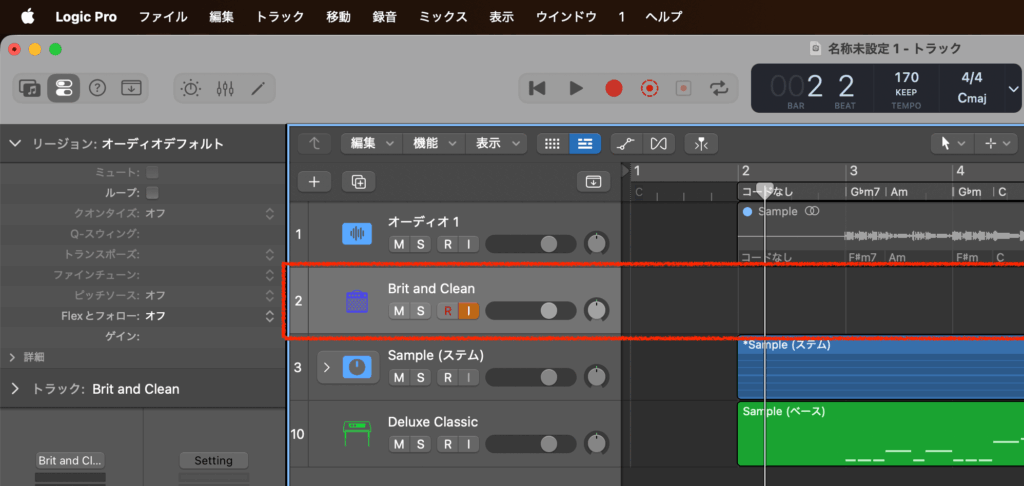Show grid view icon in tracks toolbar
This screenshot has height=486, width=1024.
point(552,144)
